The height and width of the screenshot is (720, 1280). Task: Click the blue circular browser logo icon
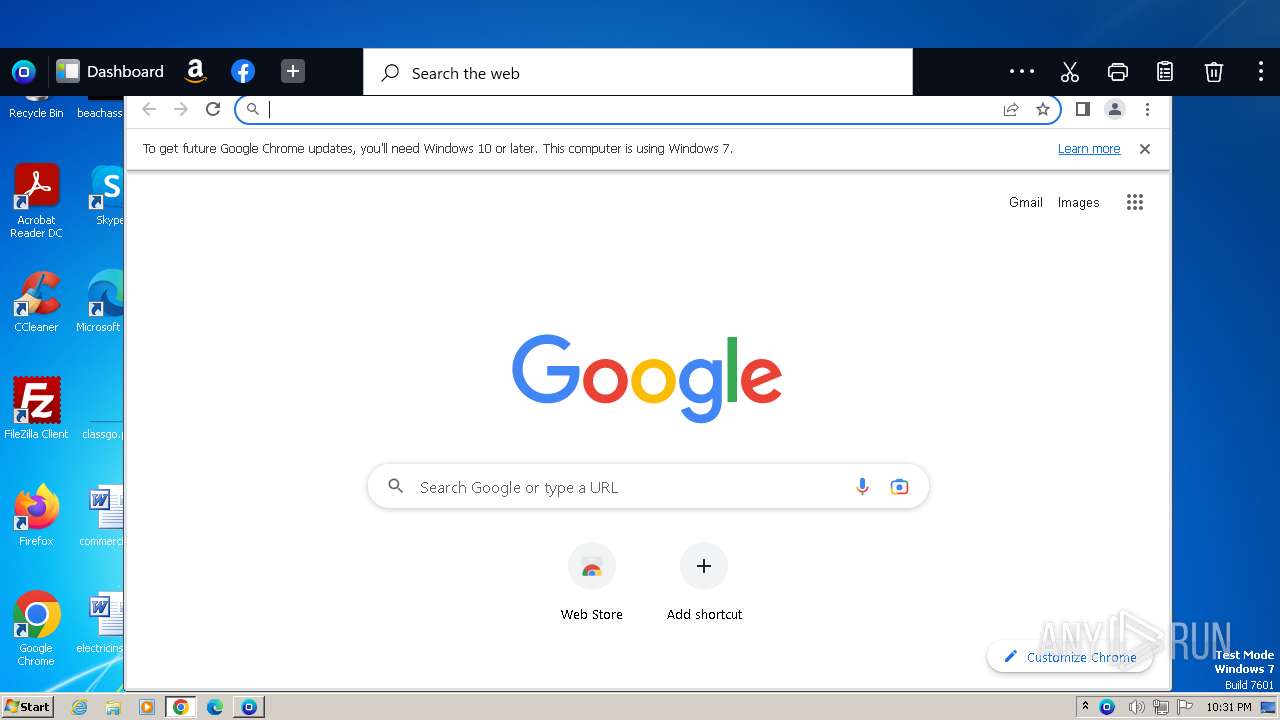coord(24,71)
